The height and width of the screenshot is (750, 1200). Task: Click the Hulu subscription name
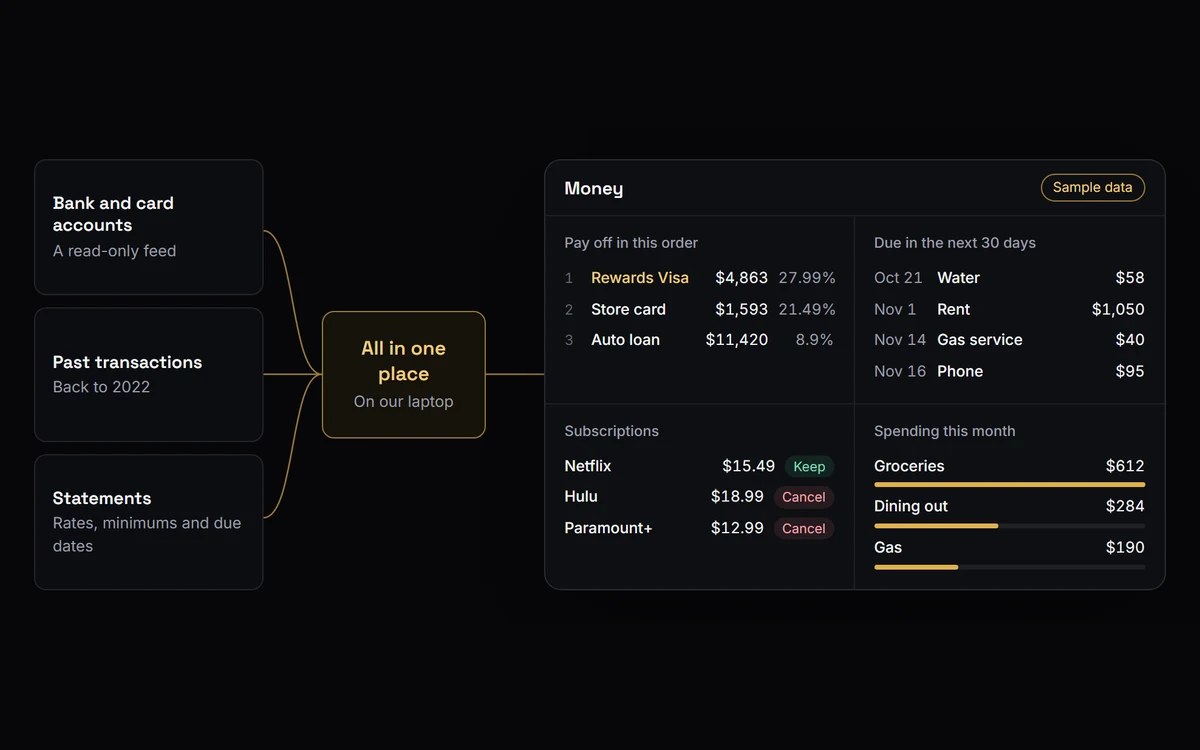point(581,496)
